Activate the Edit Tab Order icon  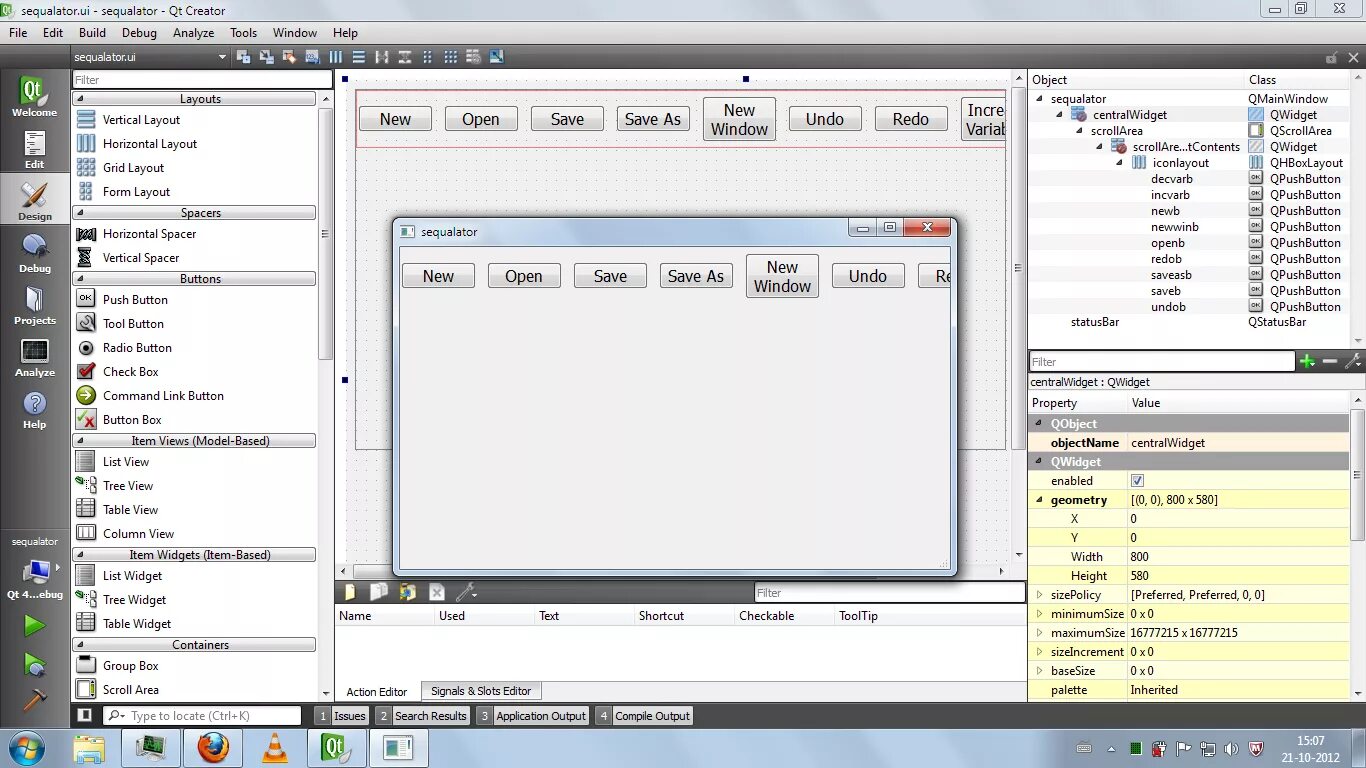tap(312, 57)
